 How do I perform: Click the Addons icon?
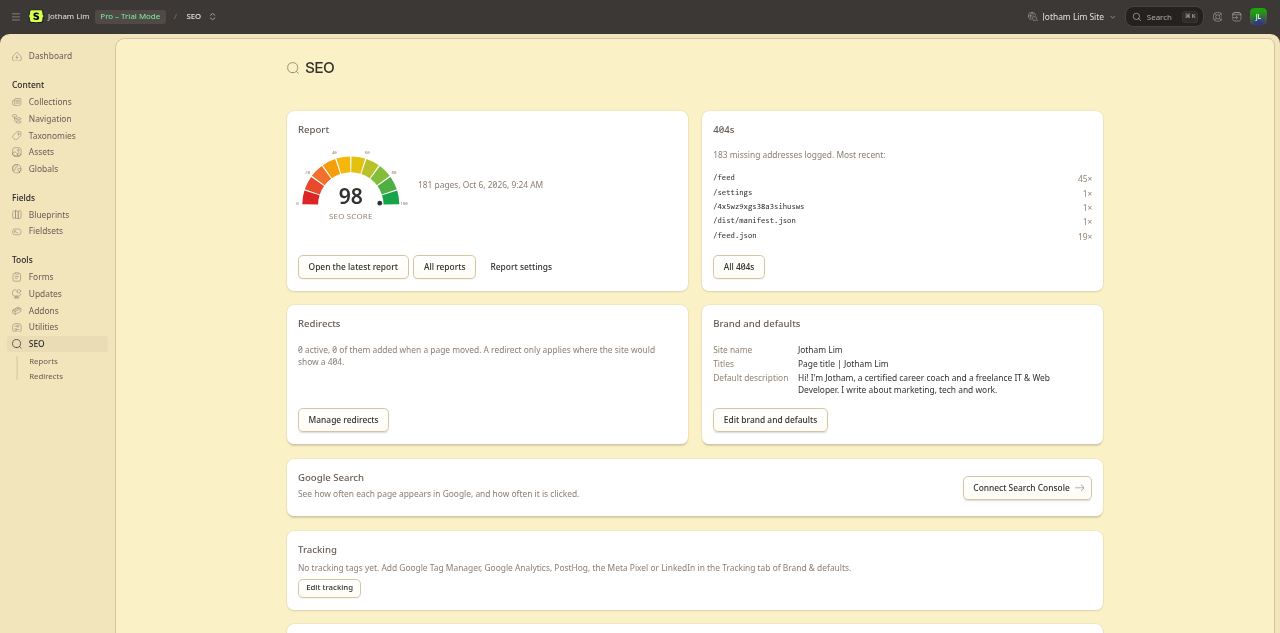pos(17,311)
